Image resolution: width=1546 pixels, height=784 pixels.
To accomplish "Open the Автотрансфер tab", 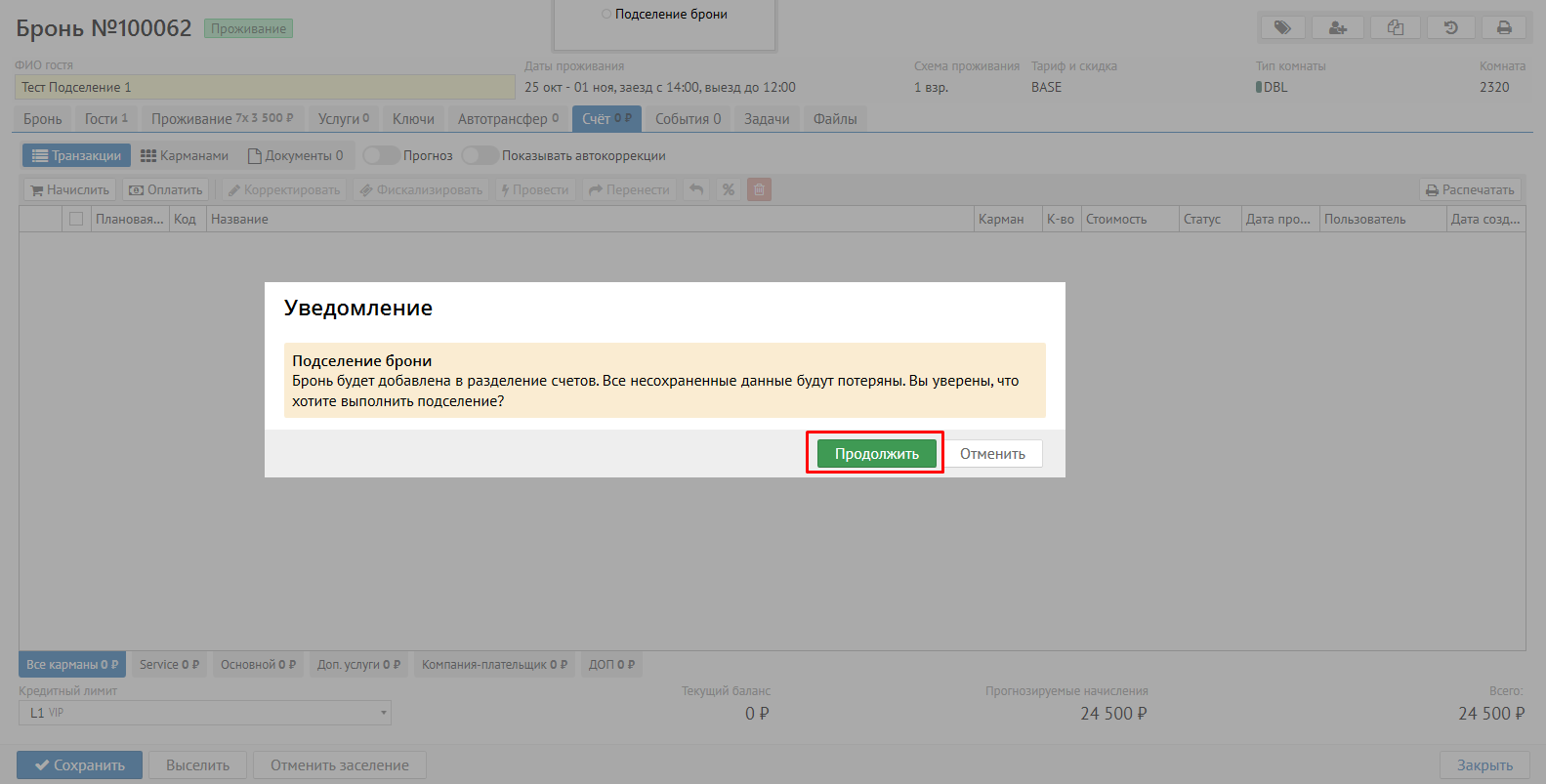I will [509, 118].
